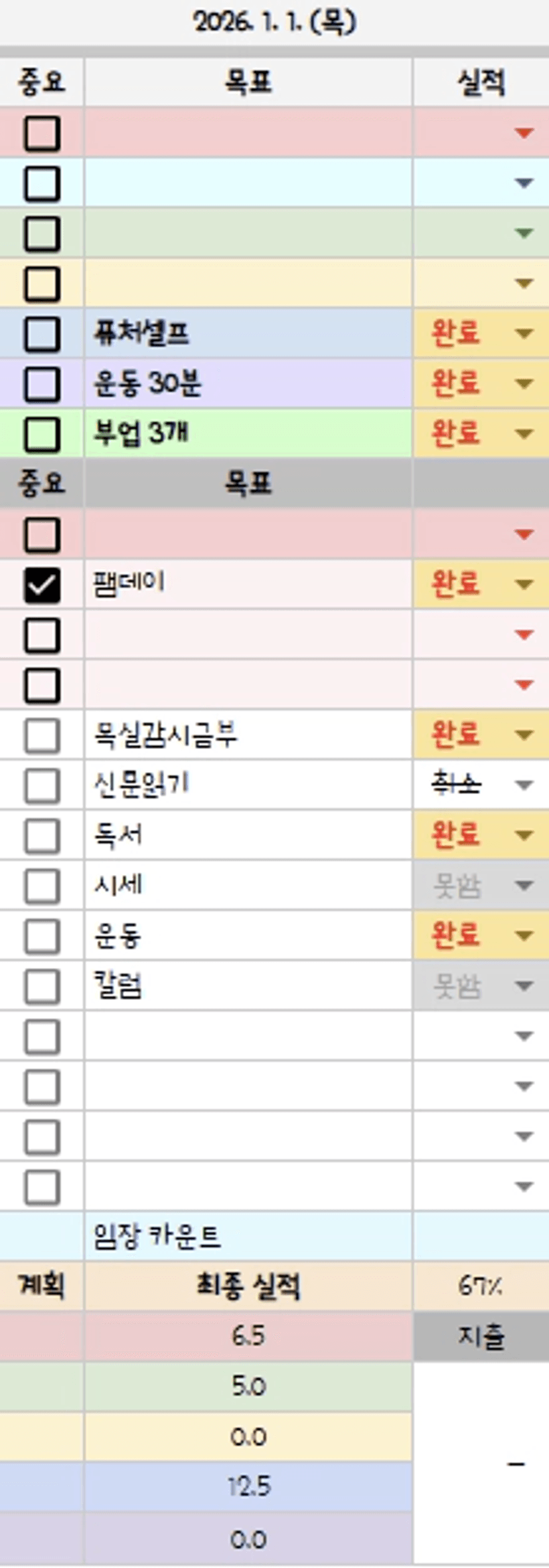
Task: Expand the 취소 dropdown for 신문읽기
Action: coord(524,785)
